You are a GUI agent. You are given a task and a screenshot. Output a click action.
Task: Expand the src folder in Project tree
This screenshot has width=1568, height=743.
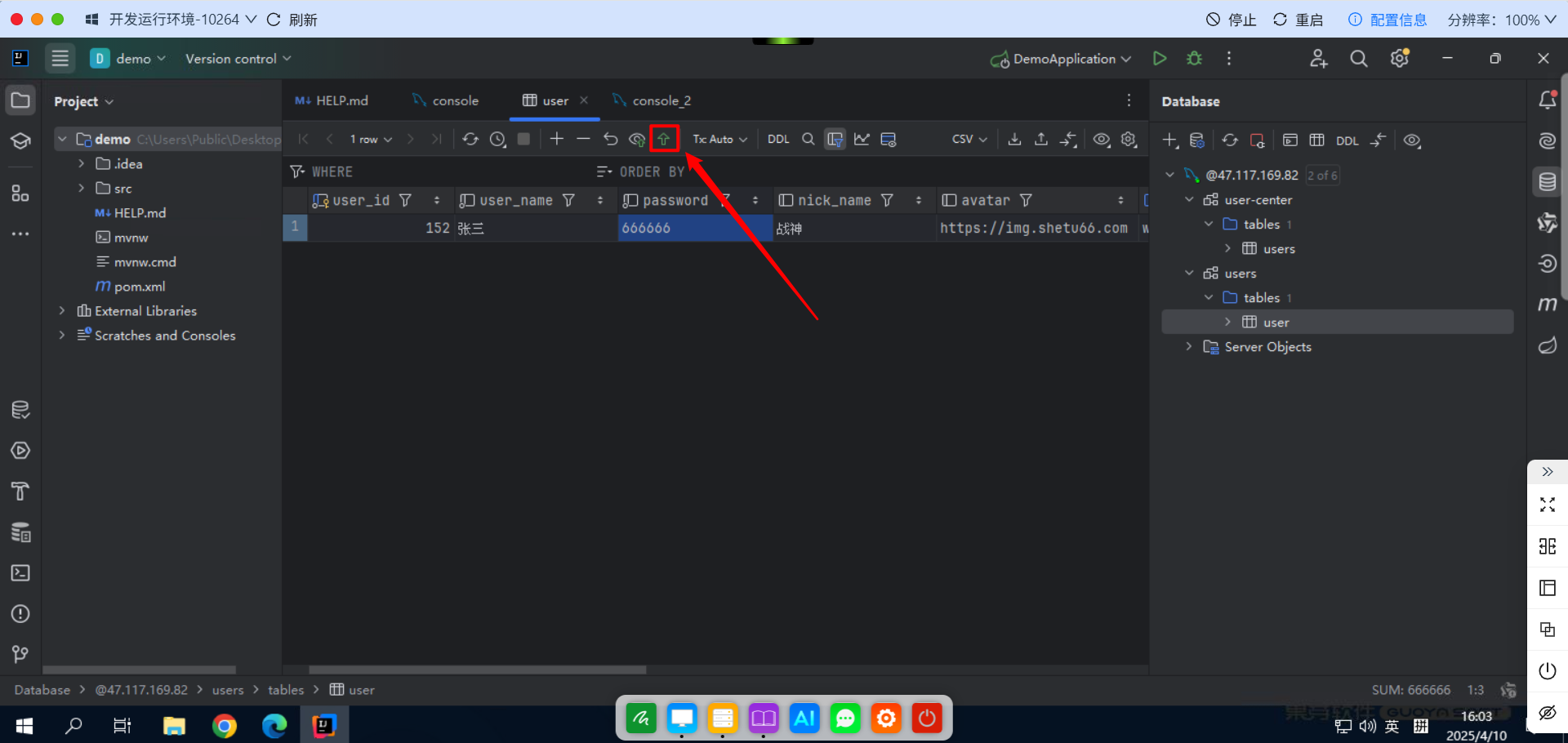click(81, 188)
